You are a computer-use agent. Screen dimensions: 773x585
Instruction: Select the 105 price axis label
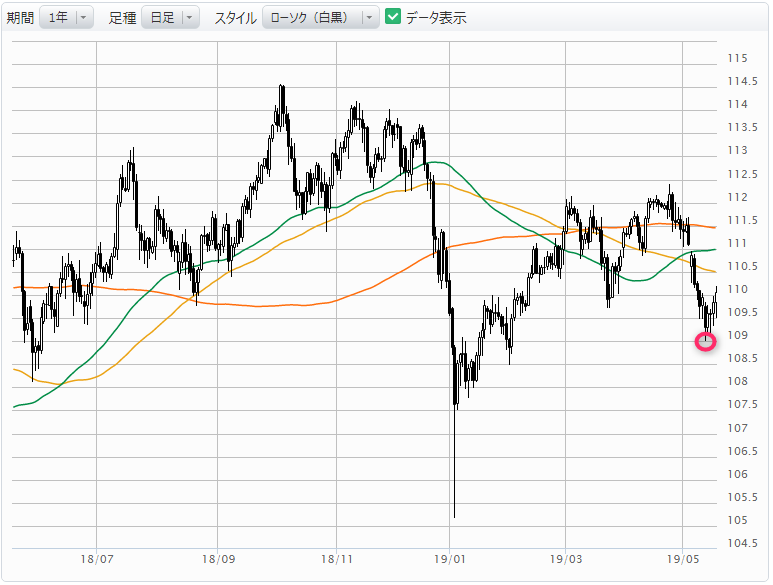click(737, 520)
